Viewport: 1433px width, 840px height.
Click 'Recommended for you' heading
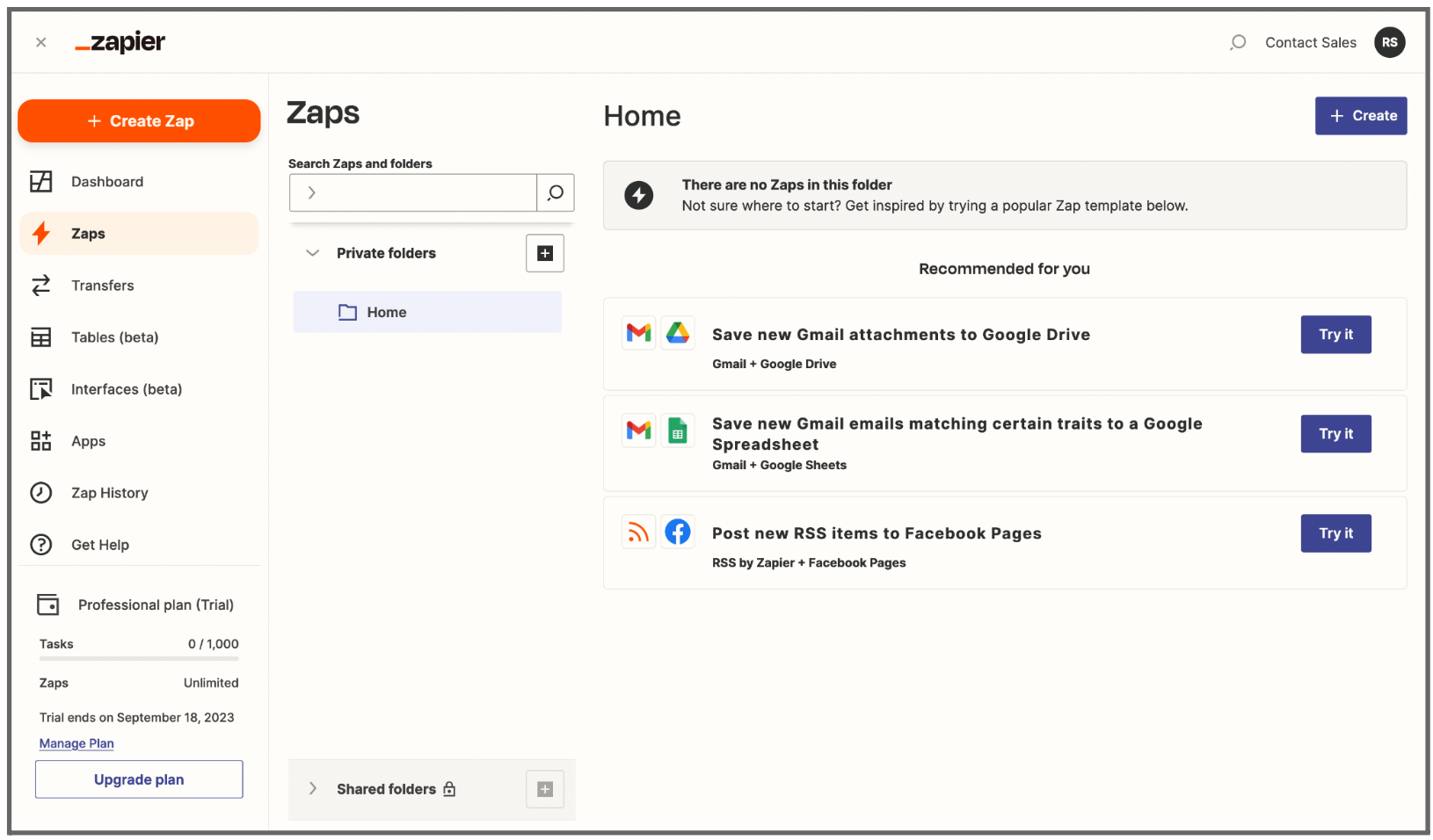coord(1005,269)
